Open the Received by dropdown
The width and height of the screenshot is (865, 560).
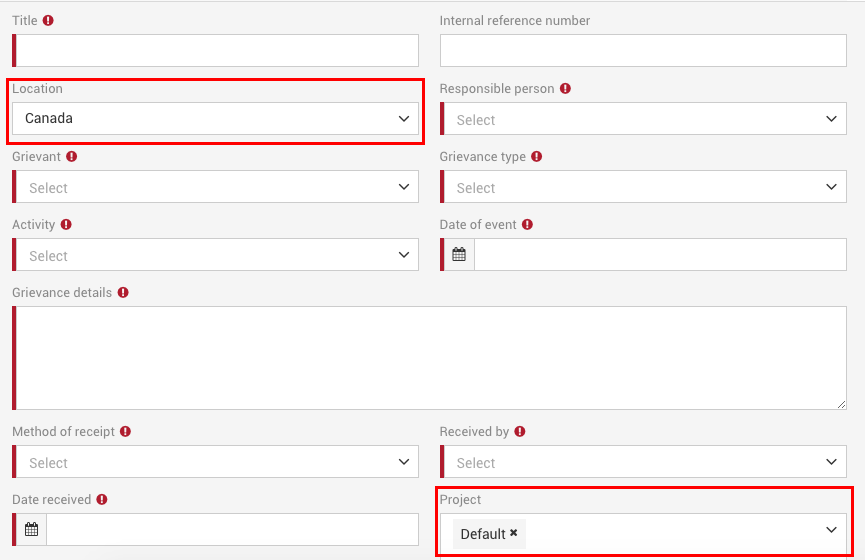pos(644,462)
